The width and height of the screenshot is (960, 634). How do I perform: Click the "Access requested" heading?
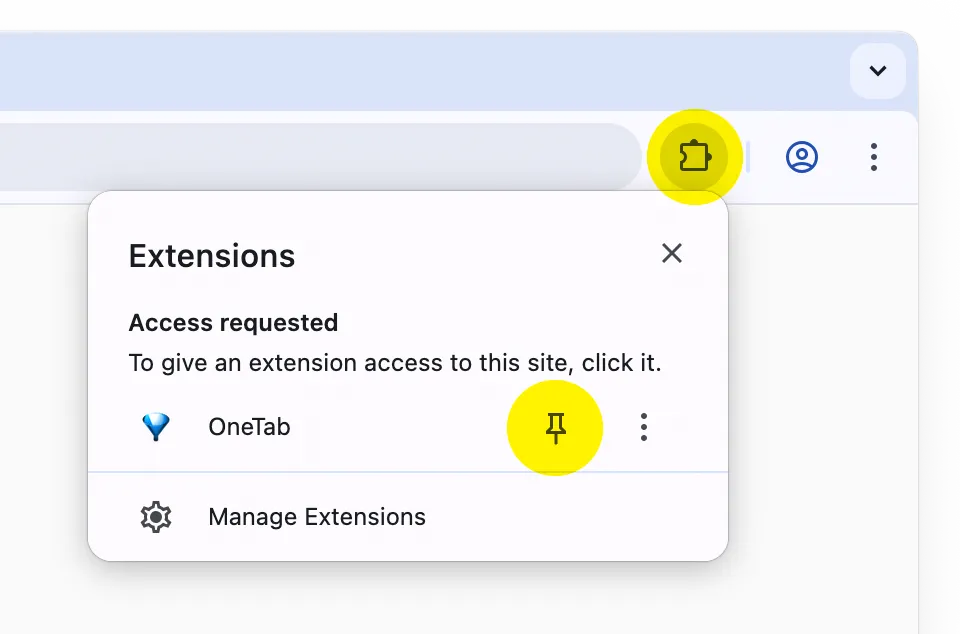233,323
